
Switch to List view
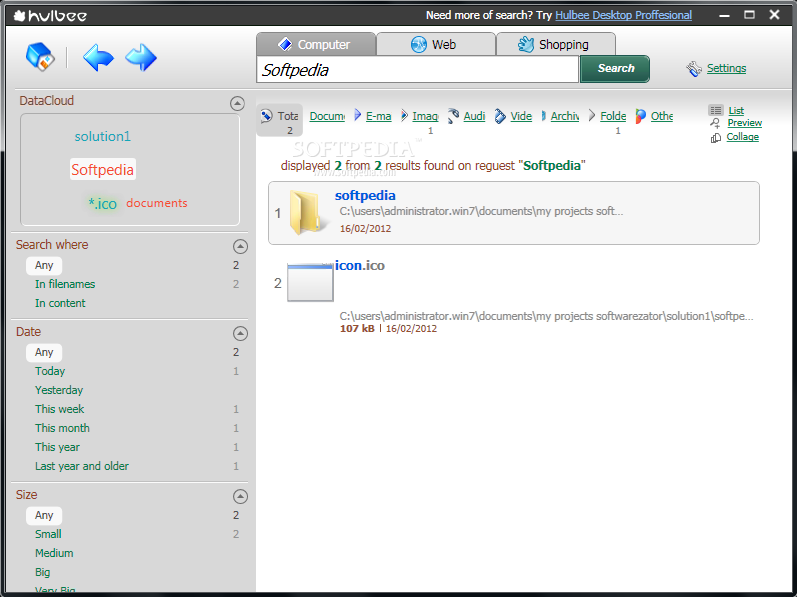[736, 111]
